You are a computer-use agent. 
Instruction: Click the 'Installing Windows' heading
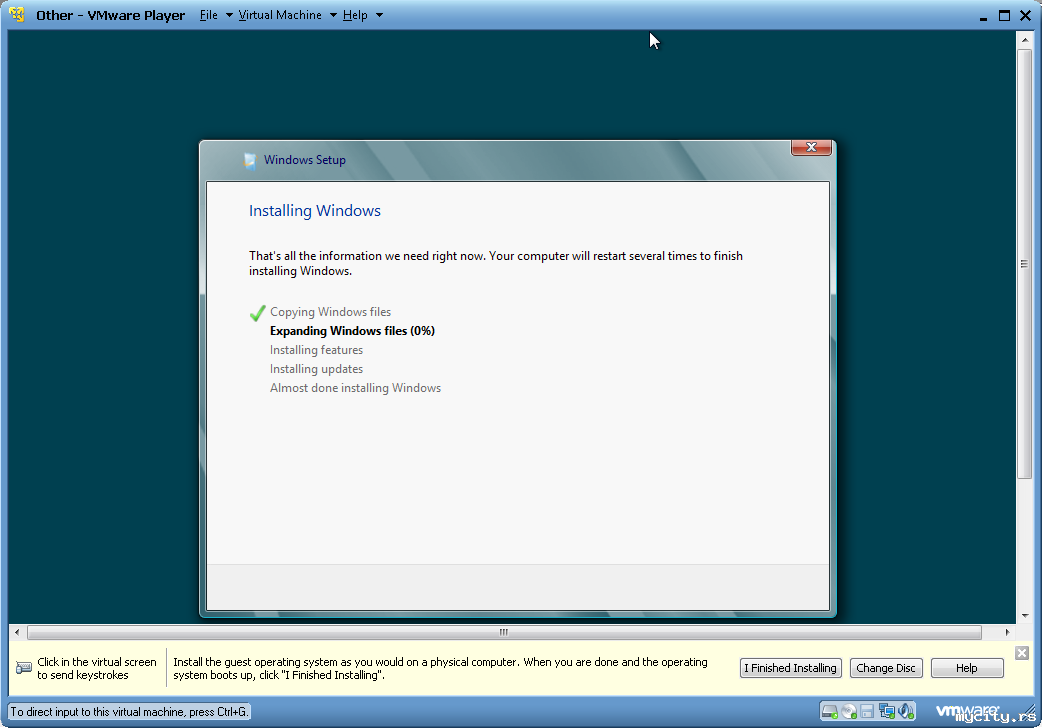[315, 211]
